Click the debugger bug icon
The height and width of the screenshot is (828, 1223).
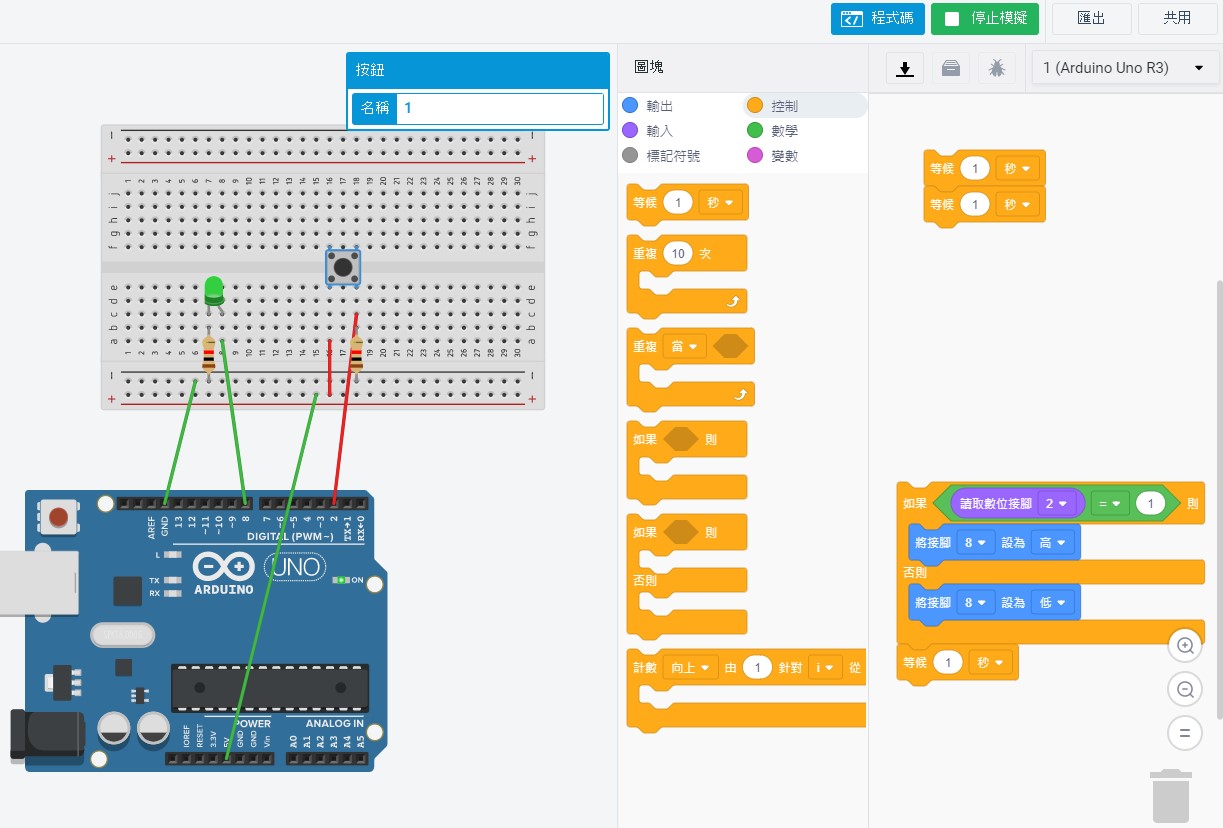point(997,68)
